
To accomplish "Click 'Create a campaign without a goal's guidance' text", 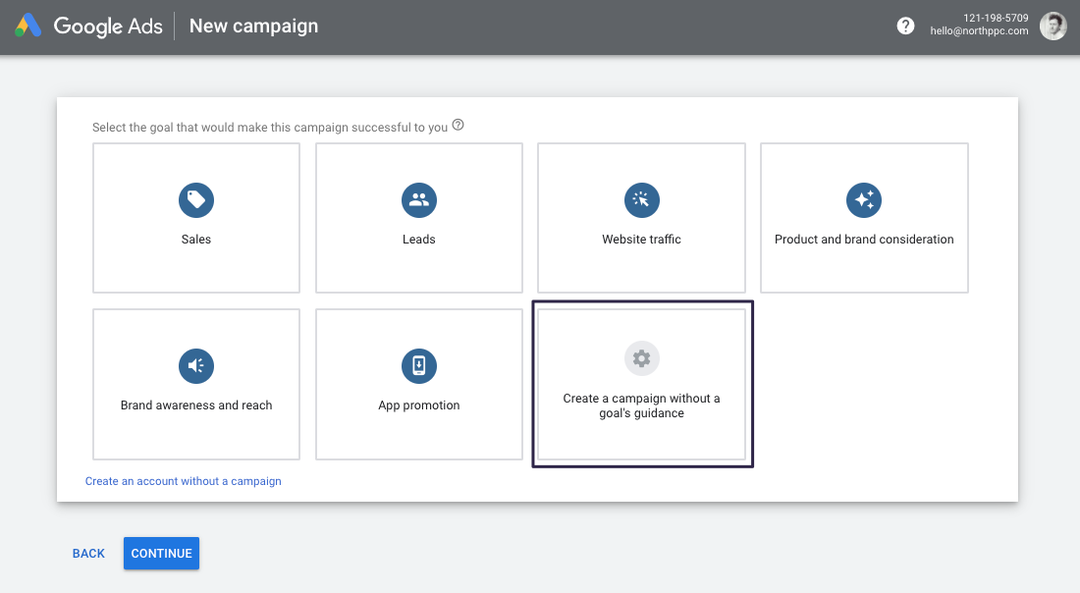I will point(641,406).
